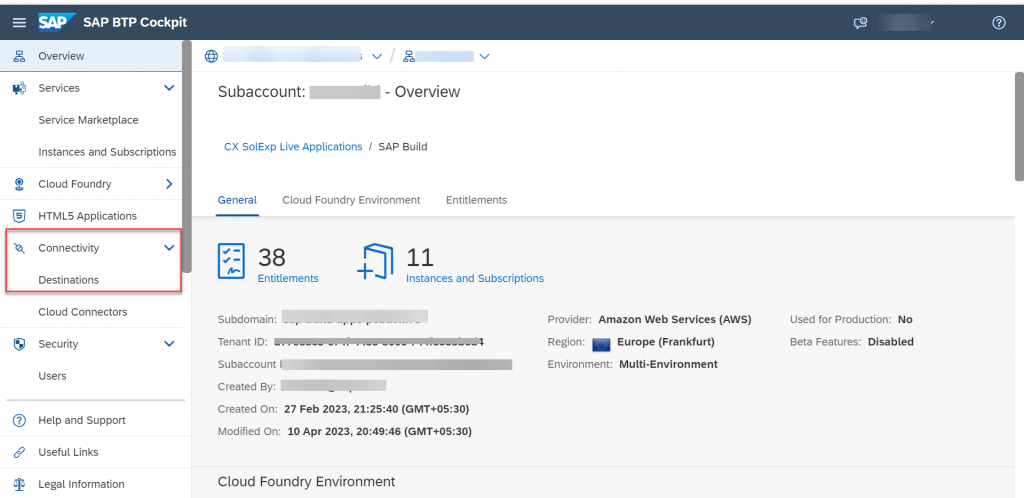Click the Connectivity plug icon
1024x498 pixels.
19,248
